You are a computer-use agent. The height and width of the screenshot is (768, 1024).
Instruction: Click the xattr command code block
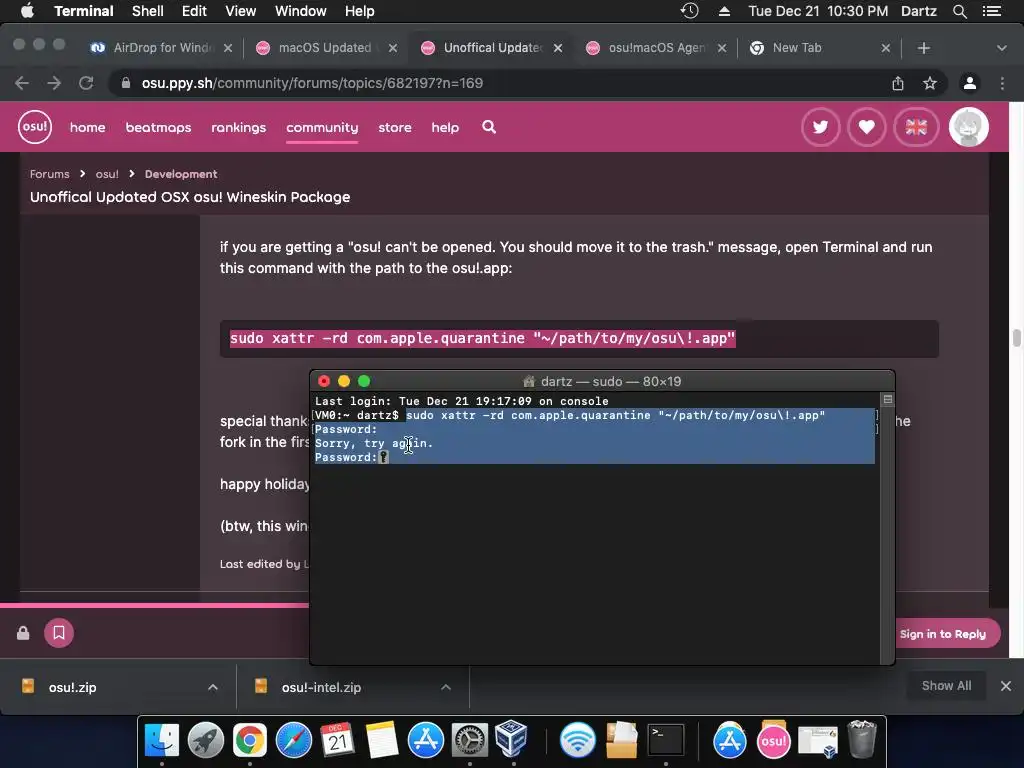point(579,338)
